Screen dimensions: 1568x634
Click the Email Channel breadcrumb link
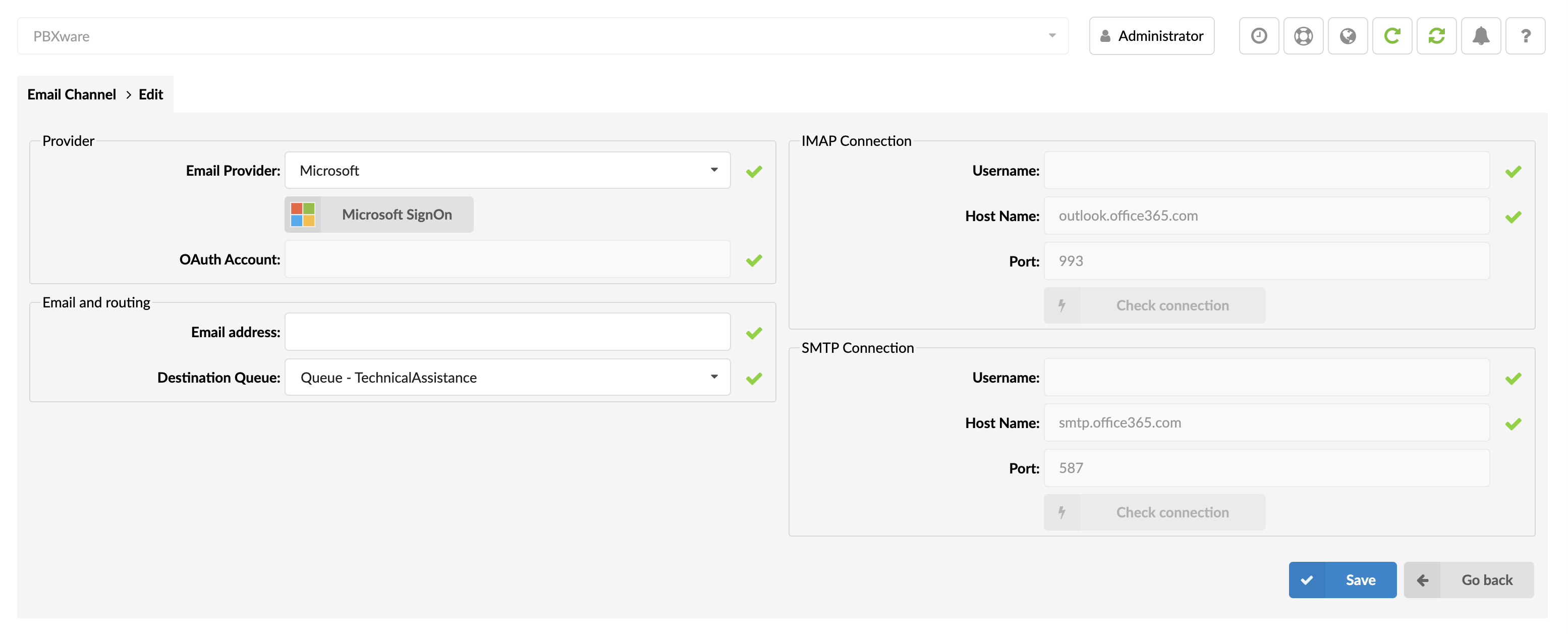point(71,93)
